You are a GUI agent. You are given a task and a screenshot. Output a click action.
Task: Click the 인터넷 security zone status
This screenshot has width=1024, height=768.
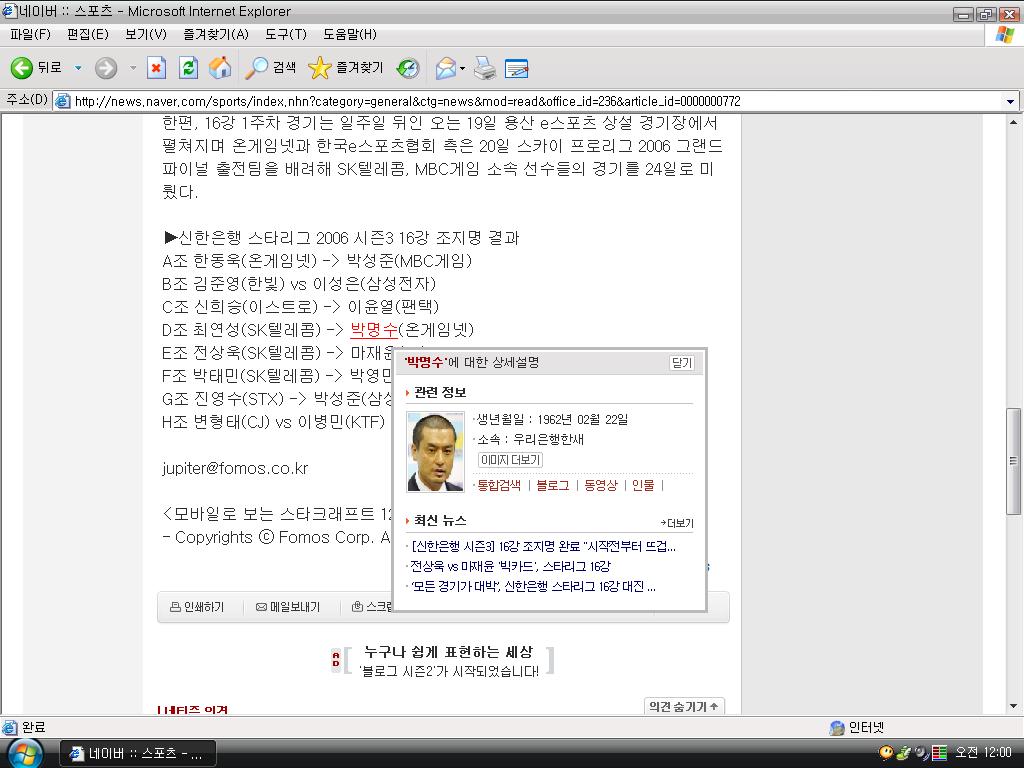click(x=856, y=728)
